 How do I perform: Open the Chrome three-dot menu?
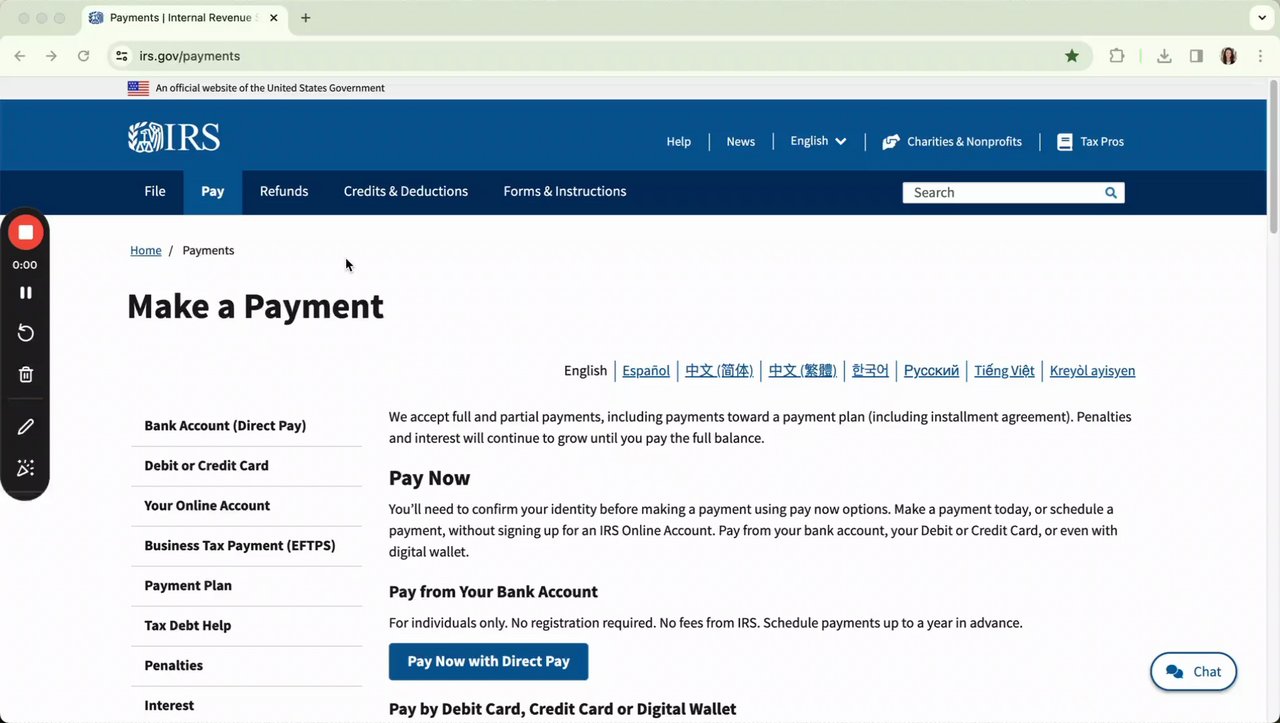point(1260,56)
